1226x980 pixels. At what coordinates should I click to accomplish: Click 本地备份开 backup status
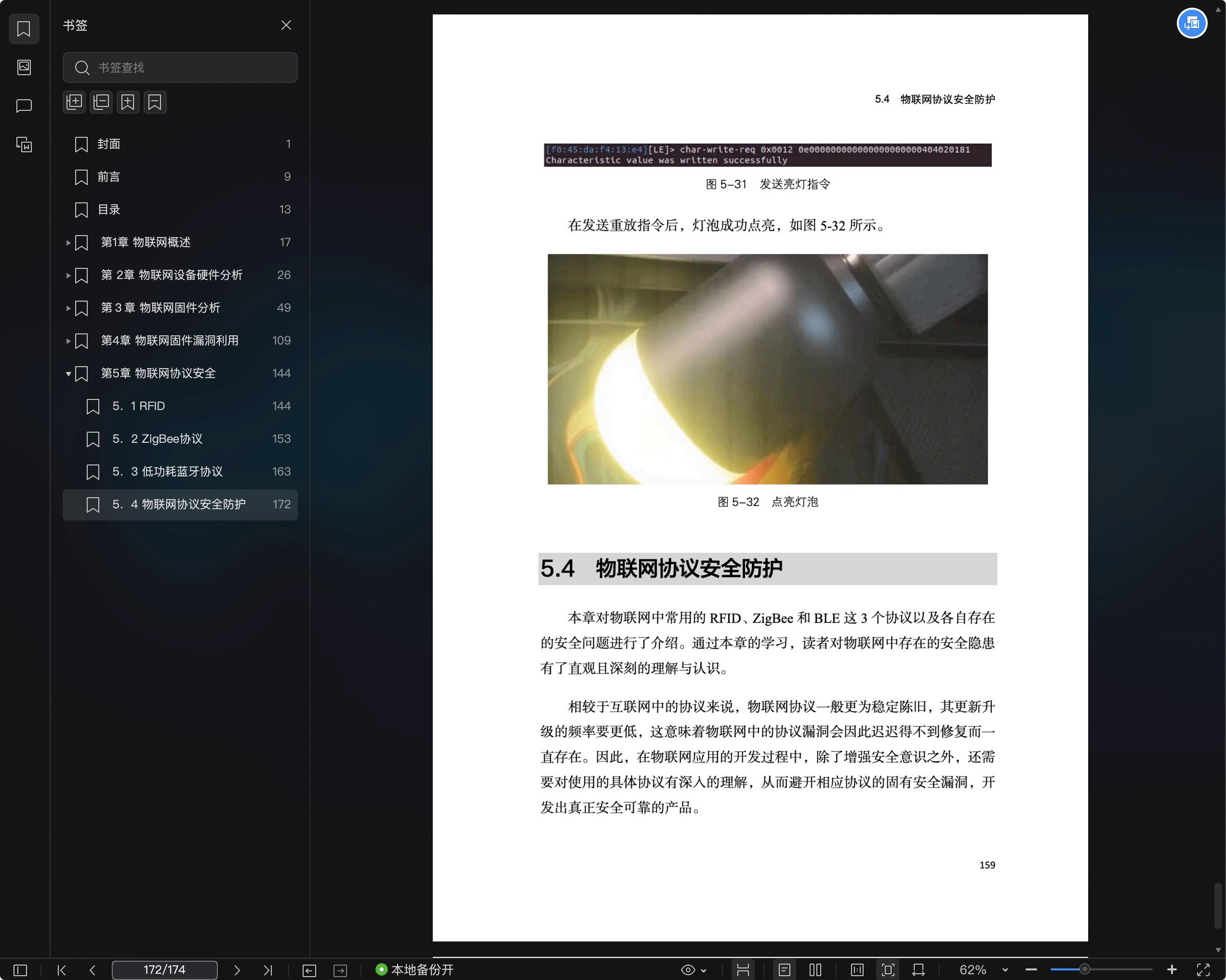click(x=414, y=970)
